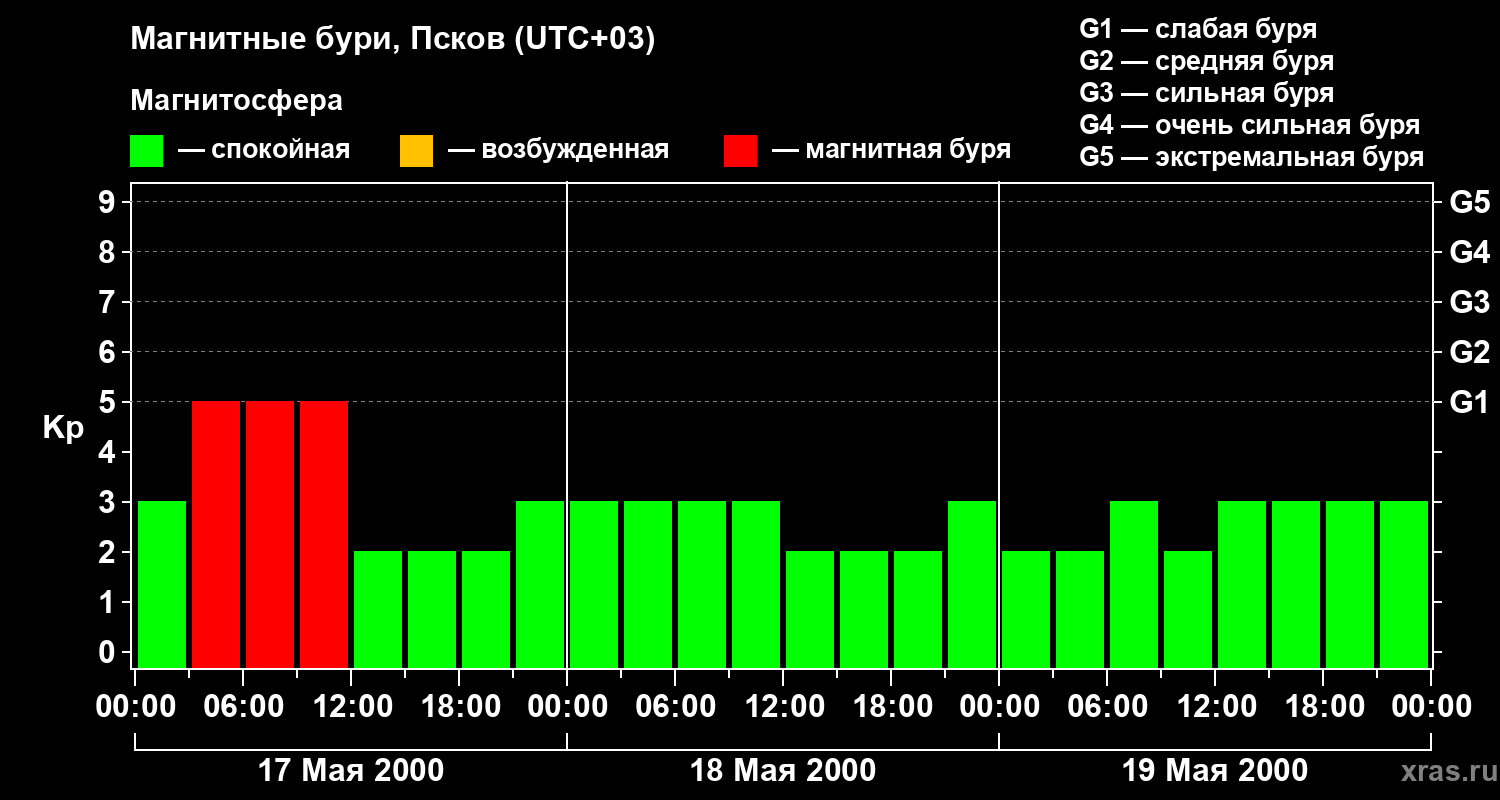
Task: Select the 'G2 — средняя буря' legend line
Action: [x=1206, y=61]
